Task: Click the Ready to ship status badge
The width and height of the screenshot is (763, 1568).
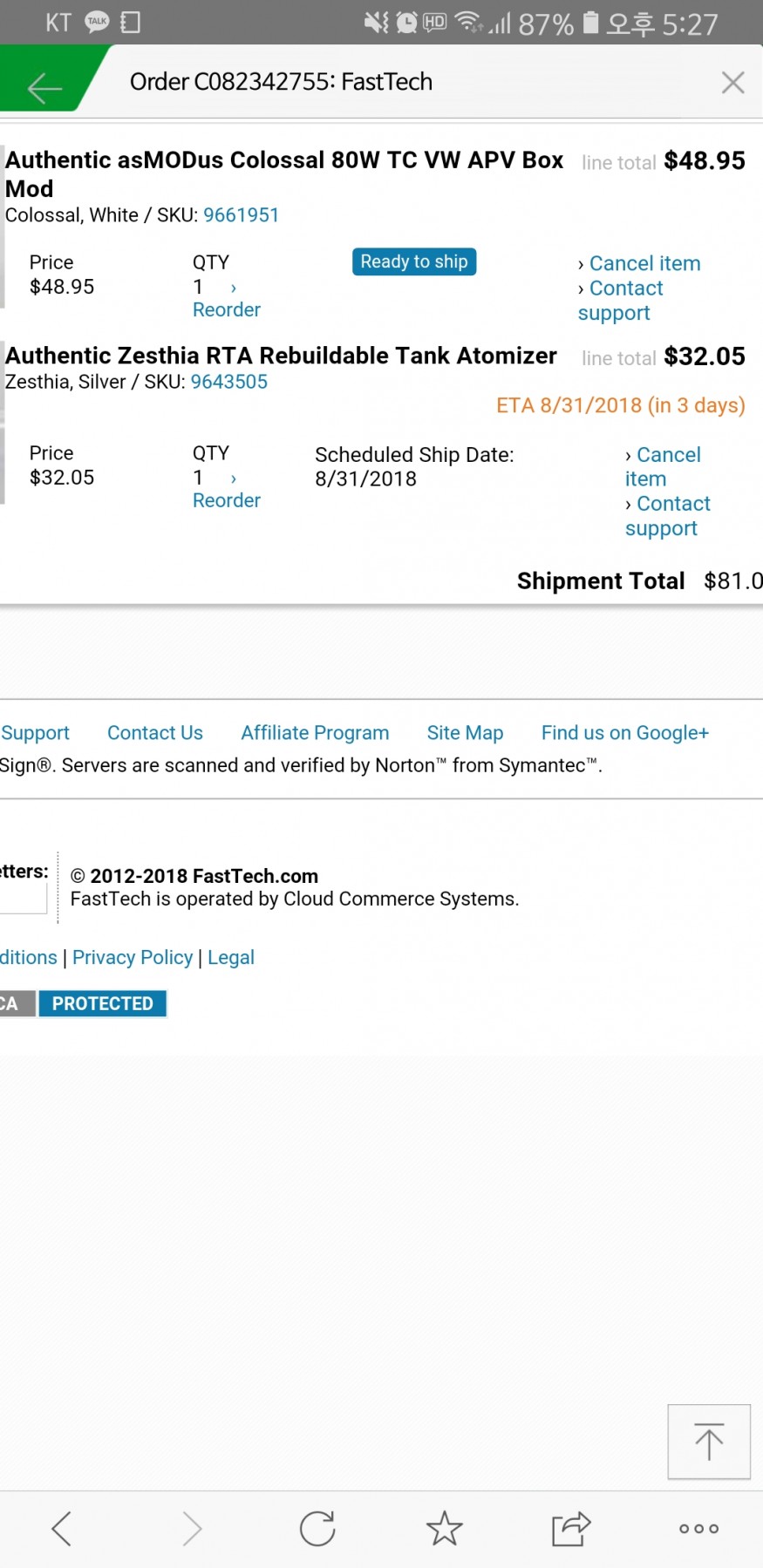Action: tap(414, 261)
